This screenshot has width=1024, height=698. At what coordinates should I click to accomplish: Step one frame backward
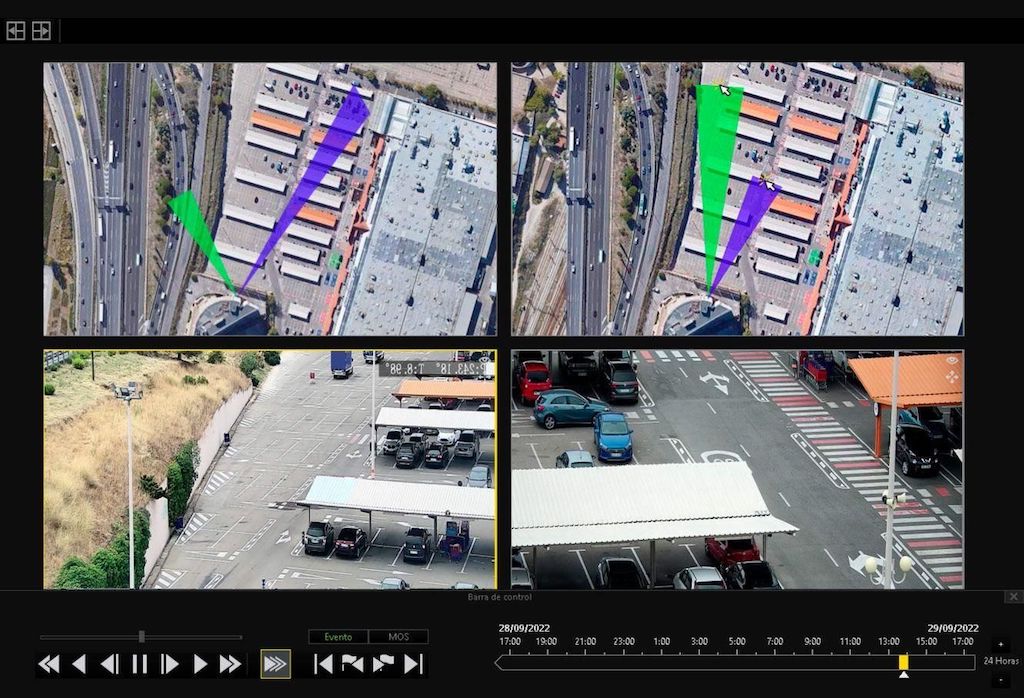point(109,664)
